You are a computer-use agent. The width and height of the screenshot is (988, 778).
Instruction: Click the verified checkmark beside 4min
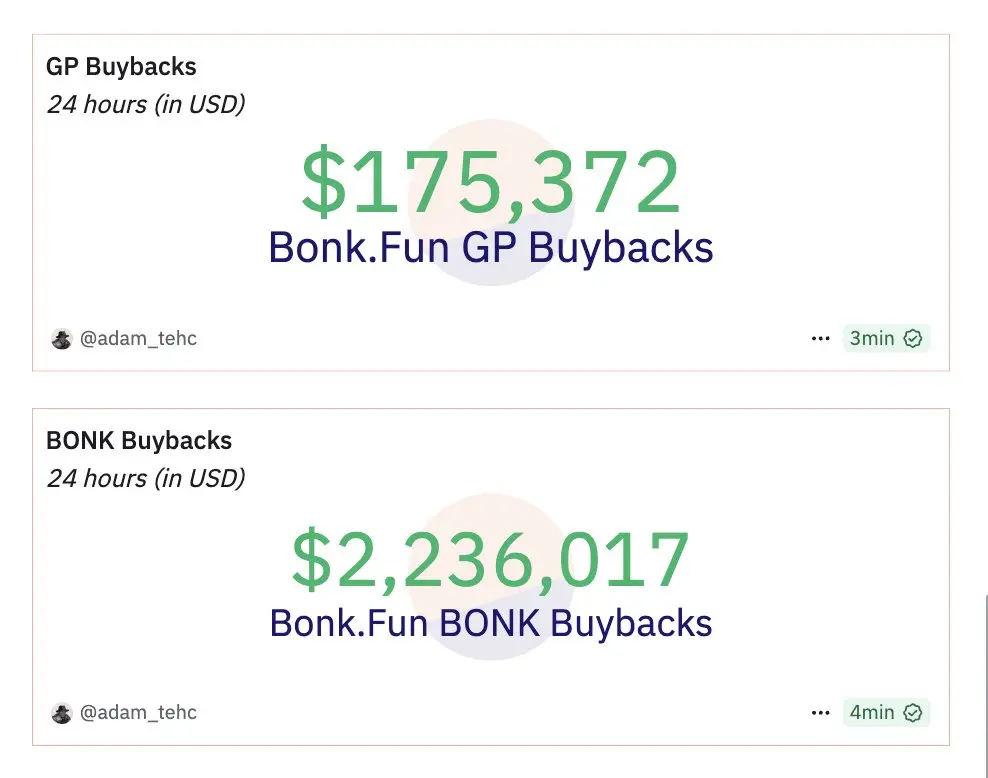[x=912, y=712]
